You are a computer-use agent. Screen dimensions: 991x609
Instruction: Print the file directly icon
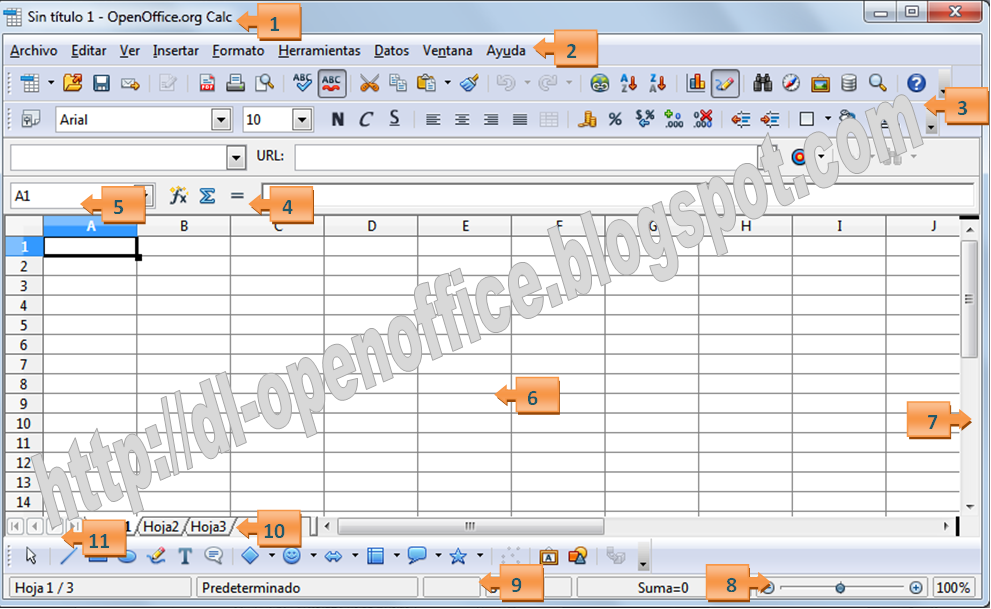click(235, 83)
